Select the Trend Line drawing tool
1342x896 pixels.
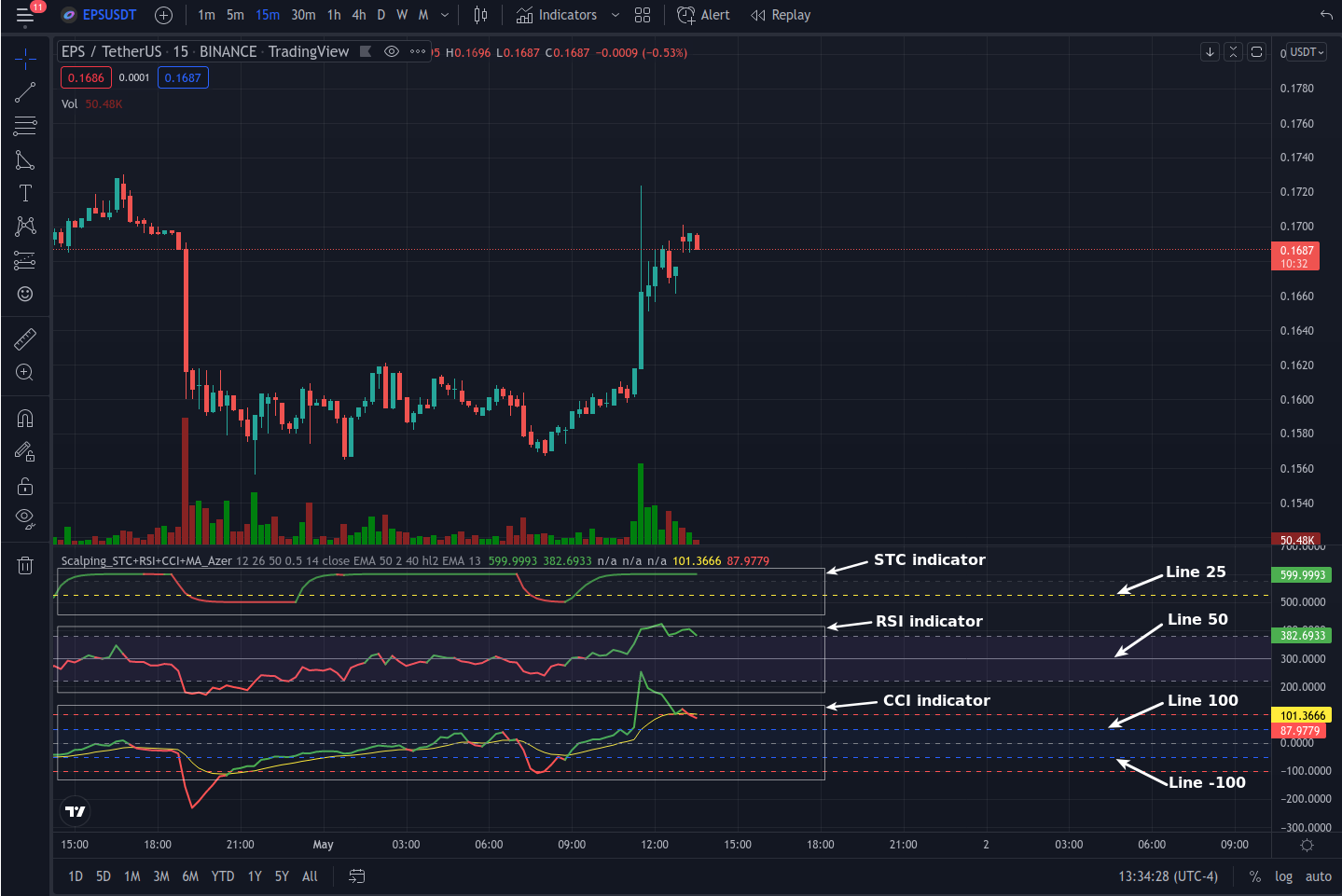(25, 91)
